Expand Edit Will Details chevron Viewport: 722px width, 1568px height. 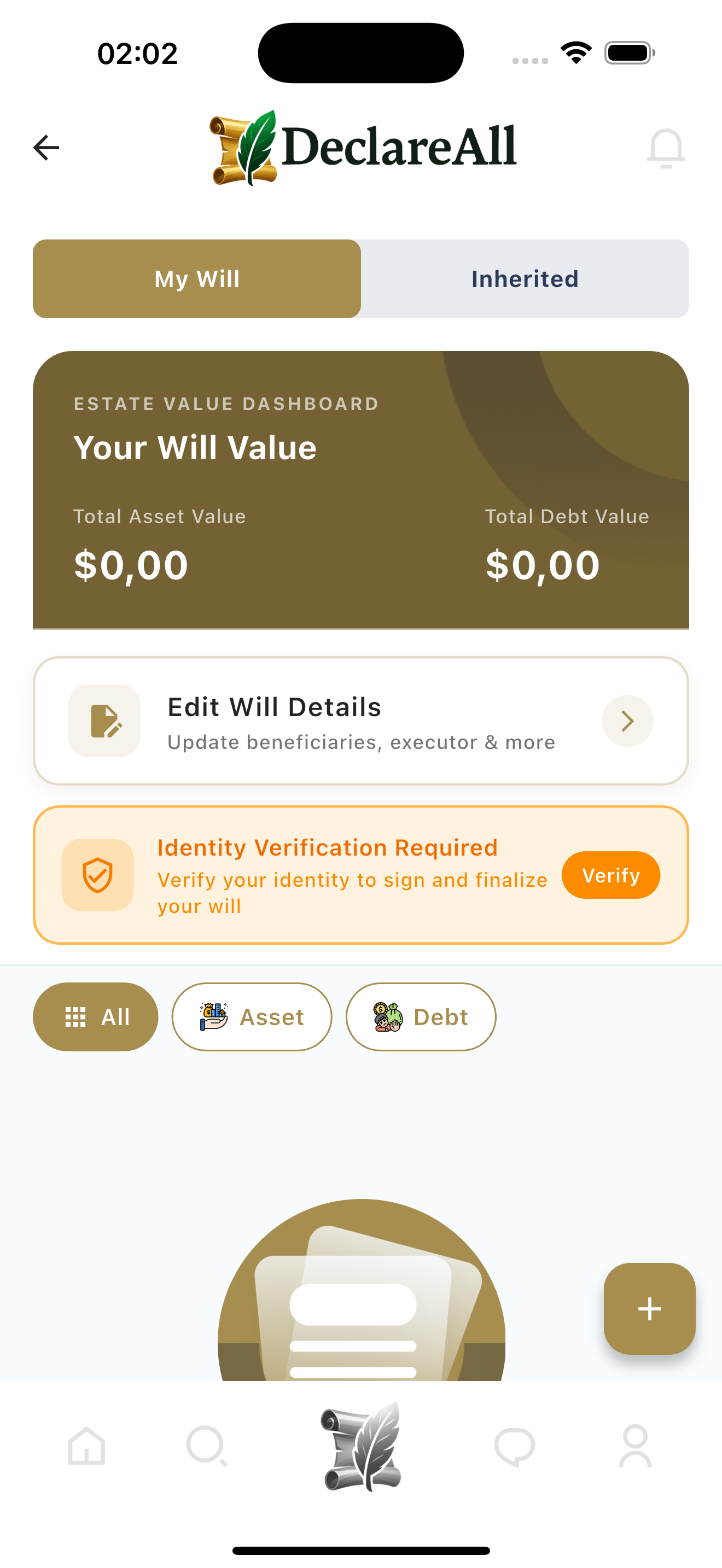click(x=627, y=721)
